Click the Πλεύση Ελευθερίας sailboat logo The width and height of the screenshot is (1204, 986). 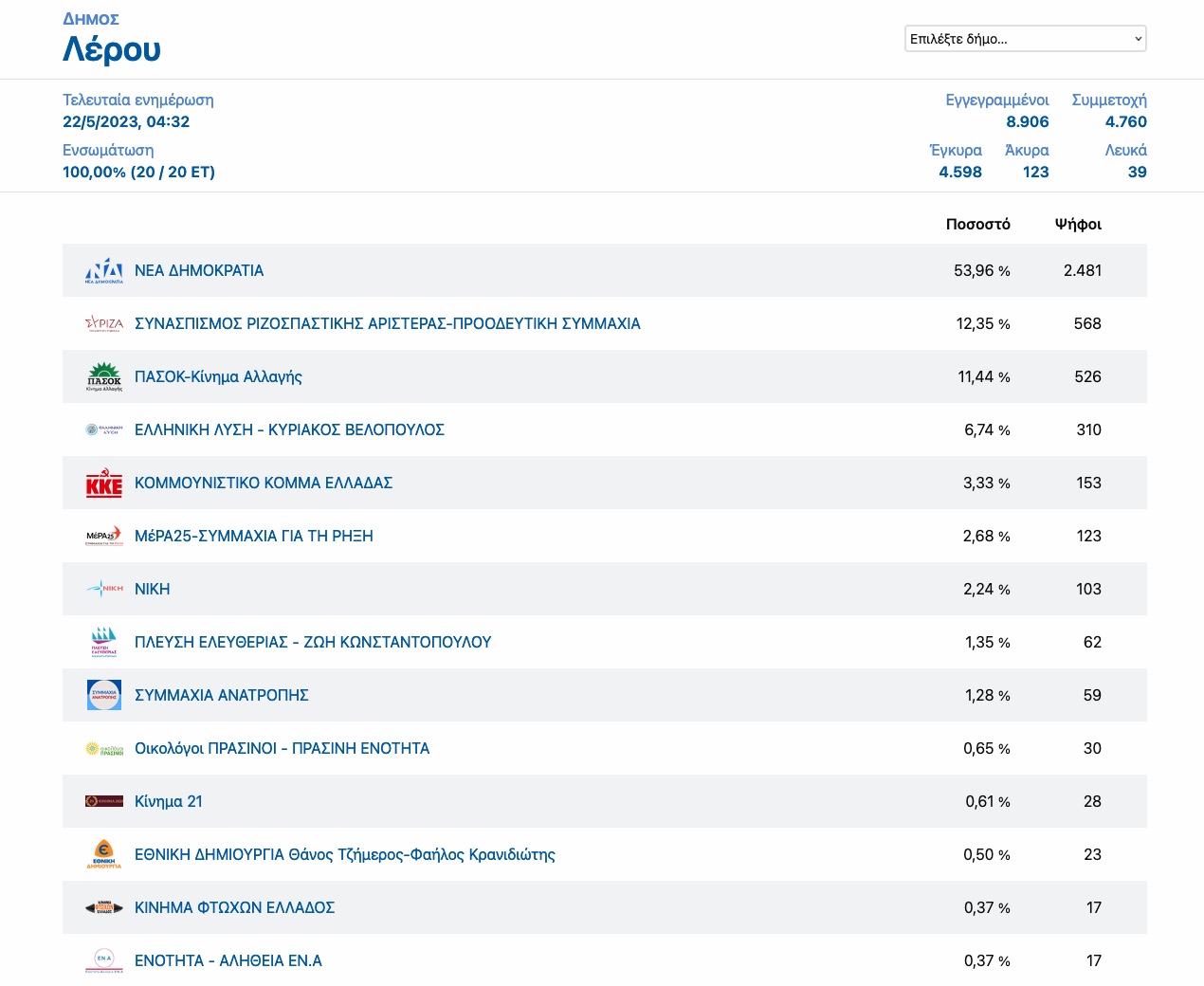[104, 642]
